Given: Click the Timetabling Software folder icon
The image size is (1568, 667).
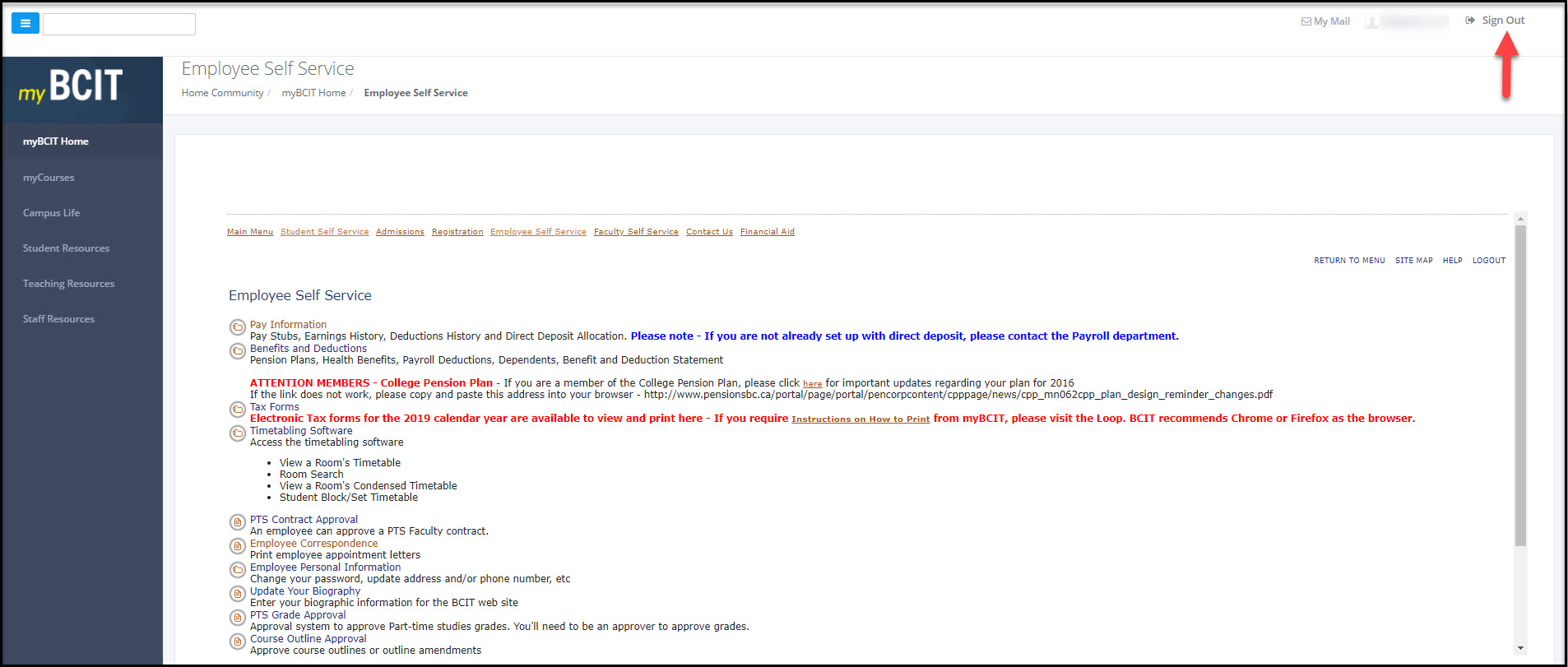Looking at the screenshot, I should (x=237, y=433).
